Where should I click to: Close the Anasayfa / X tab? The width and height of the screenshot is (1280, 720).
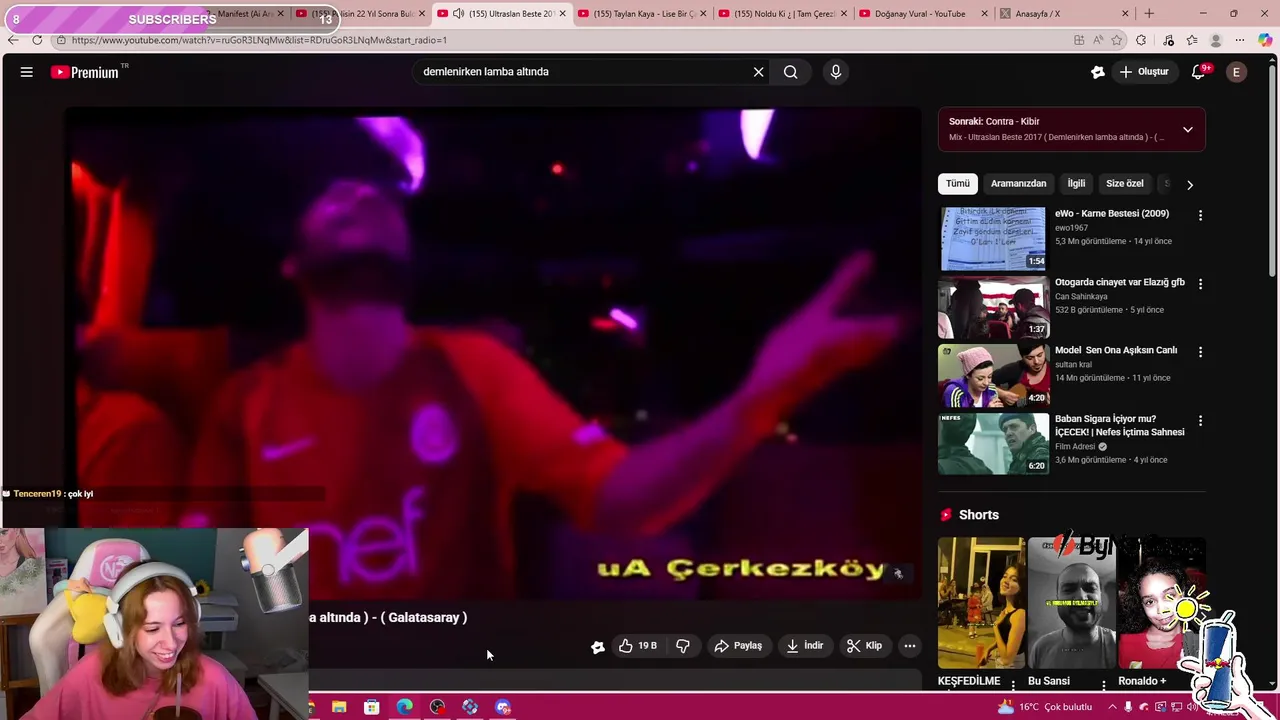click(1125, 14)
